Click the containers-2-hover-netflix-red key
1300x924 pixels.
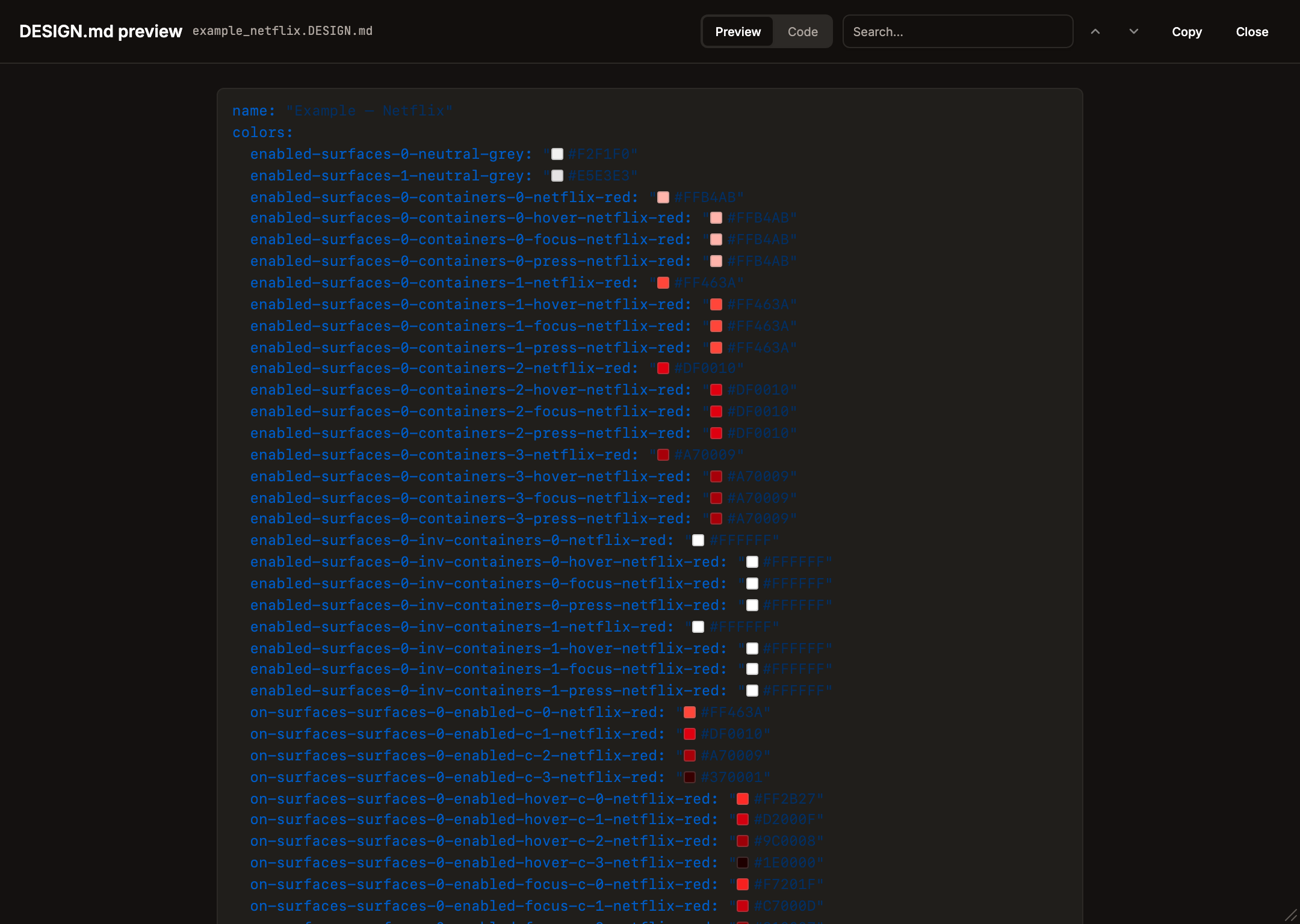471,390
